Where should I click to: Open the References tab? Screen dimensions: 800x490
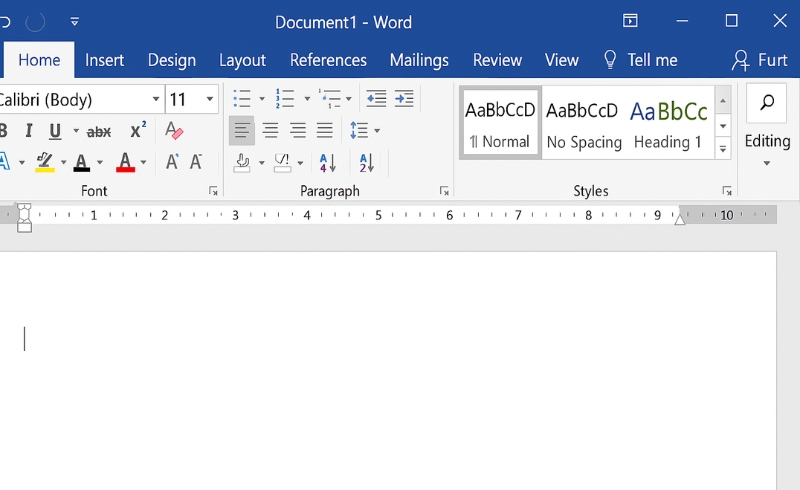[328, 60]
